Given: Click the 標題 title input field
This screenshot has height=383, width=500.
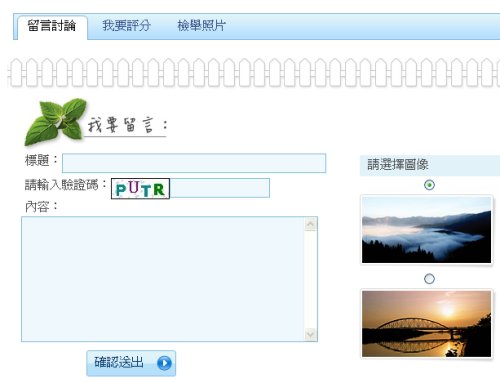Looking at the screenshot, I should pyautogui.click(x=194, y=163).
